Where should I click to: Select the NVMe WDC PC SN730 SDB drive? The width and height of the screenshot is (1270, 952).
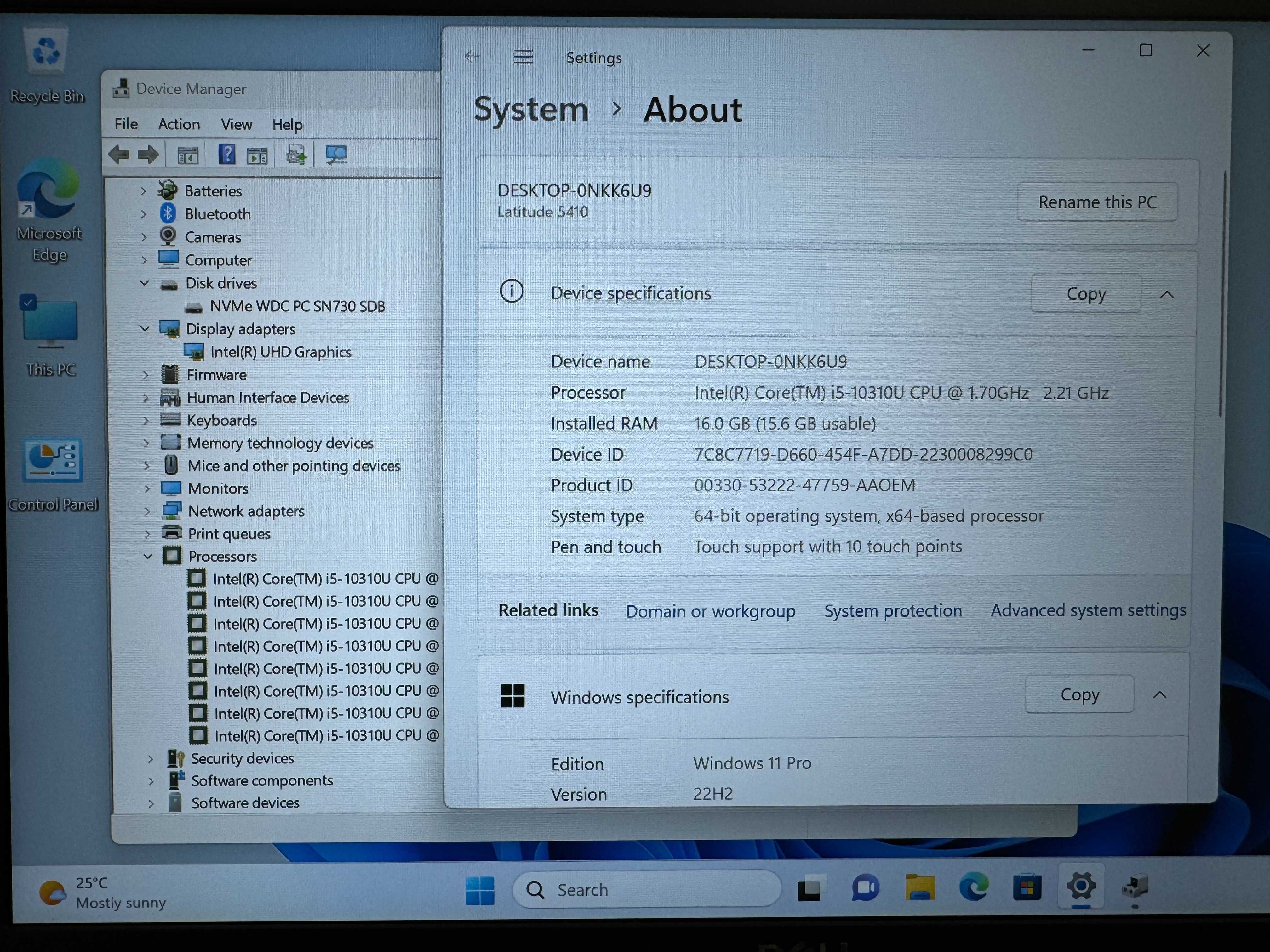[297, 306]
